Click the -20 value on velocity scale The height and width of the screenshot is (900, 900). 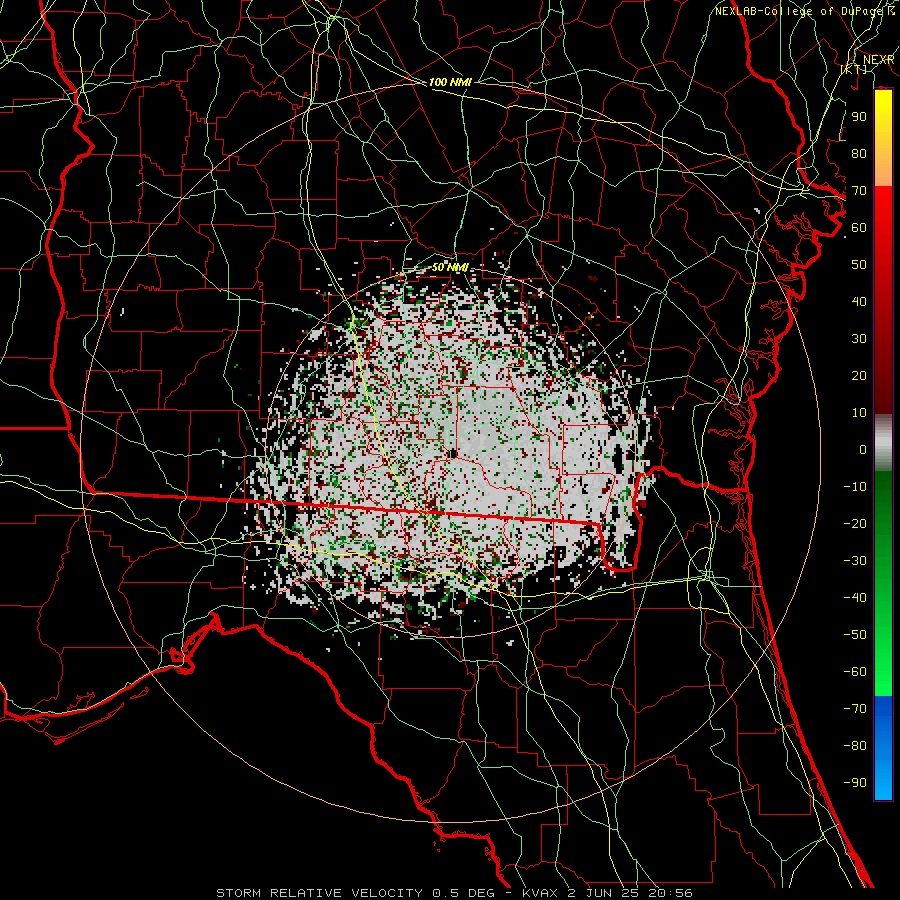click(x=855, y=523)
